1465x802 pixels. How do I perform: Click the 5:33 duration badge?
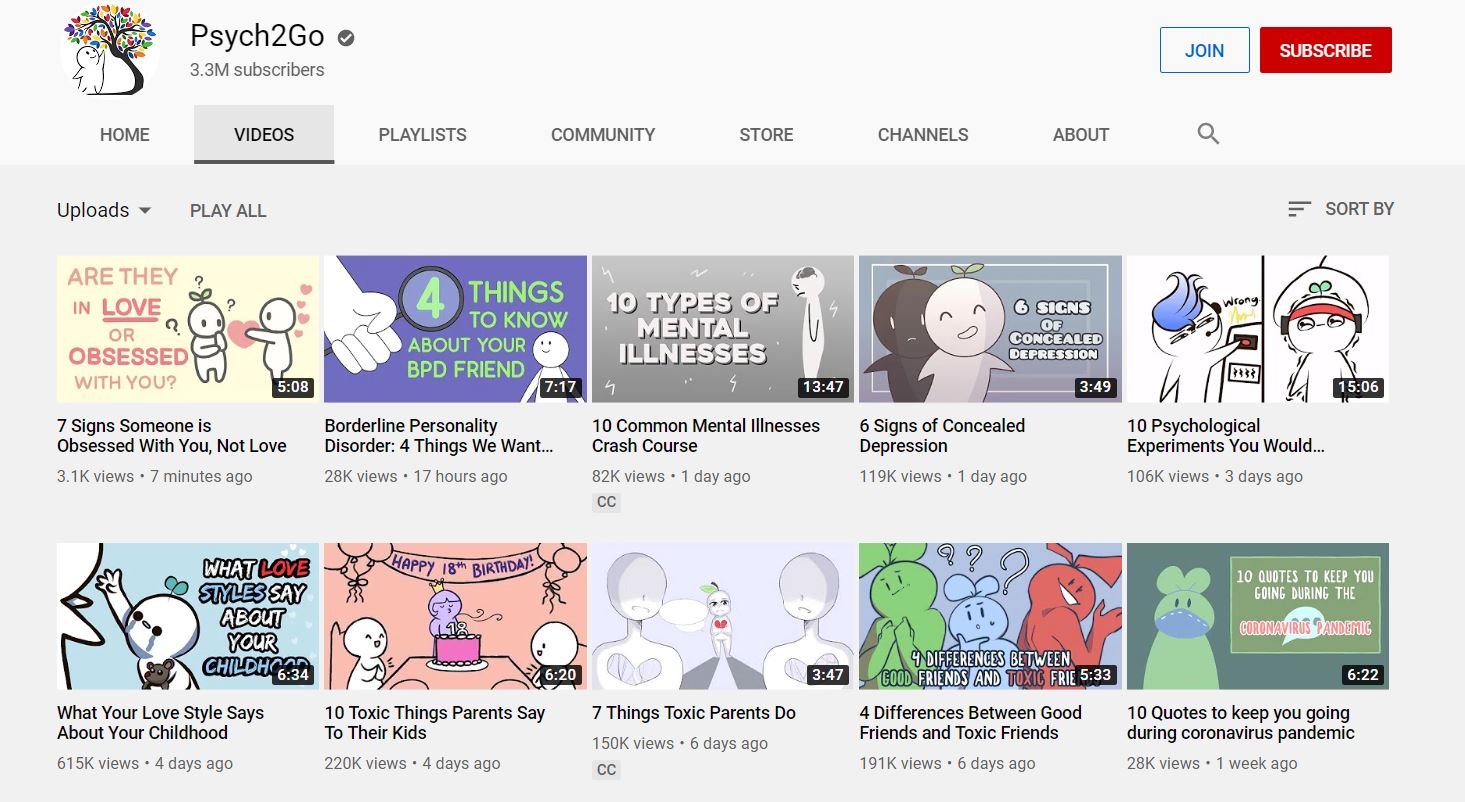point(1095,674)
